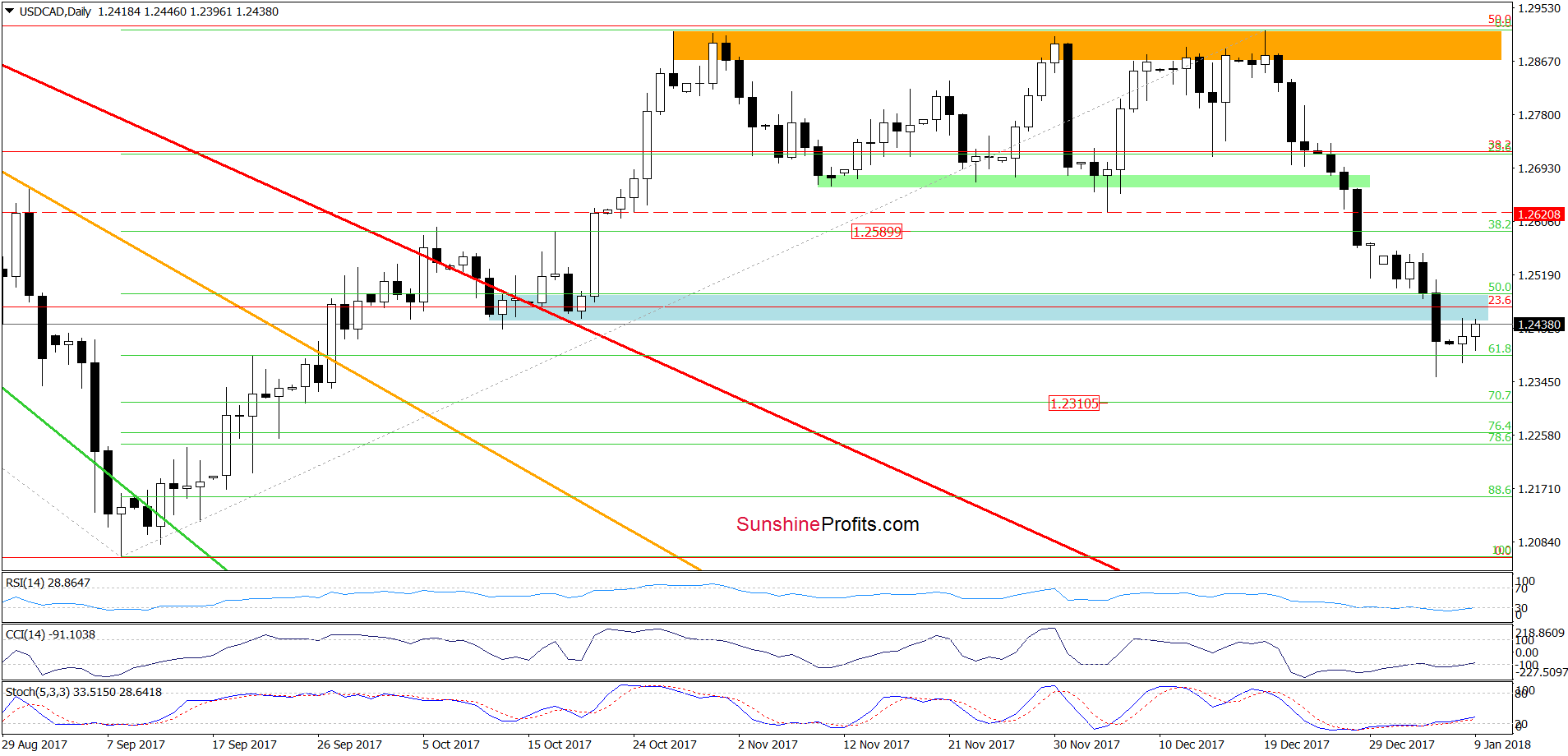The image size is (1568, 756).
Task: Click the 17 Sep 2017 date label
Action: 244,744
